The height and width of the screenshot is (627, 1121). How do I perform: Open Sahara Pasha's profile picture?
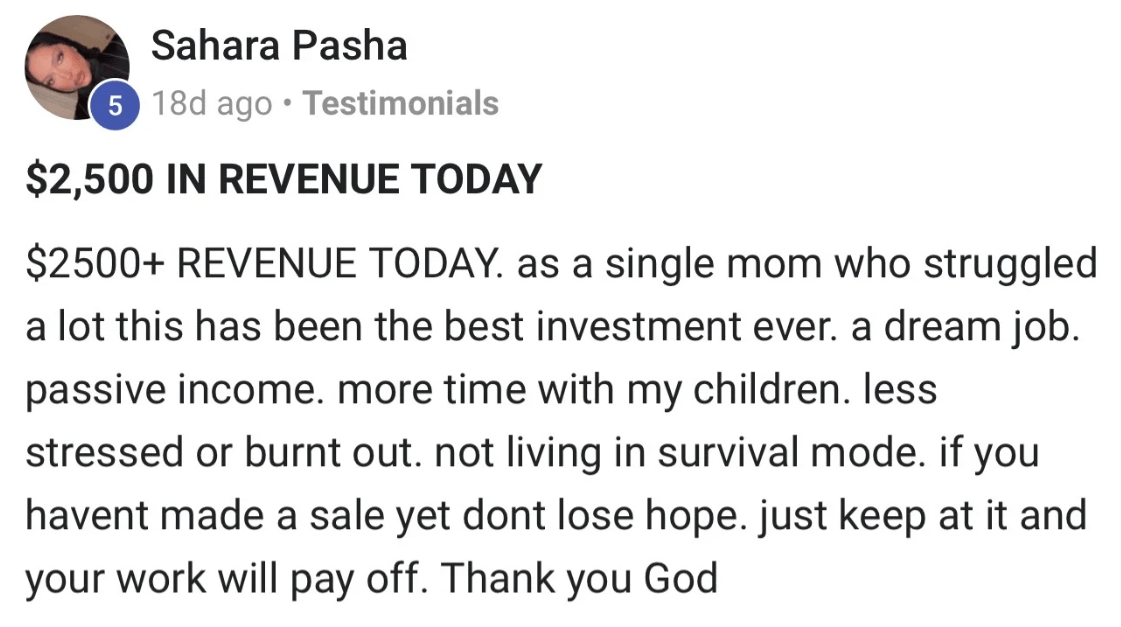click(x=77, y=67)
